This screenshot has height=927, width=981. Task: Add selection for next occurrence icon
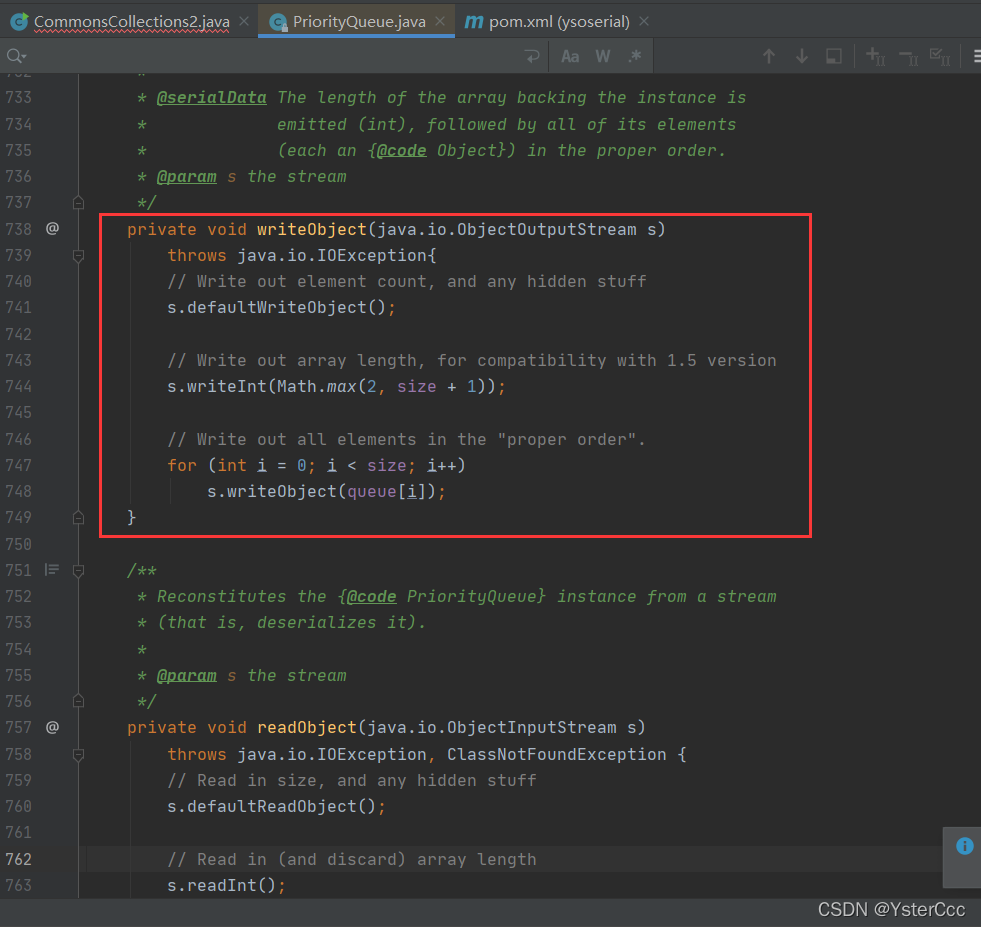(x=875, y=56)
